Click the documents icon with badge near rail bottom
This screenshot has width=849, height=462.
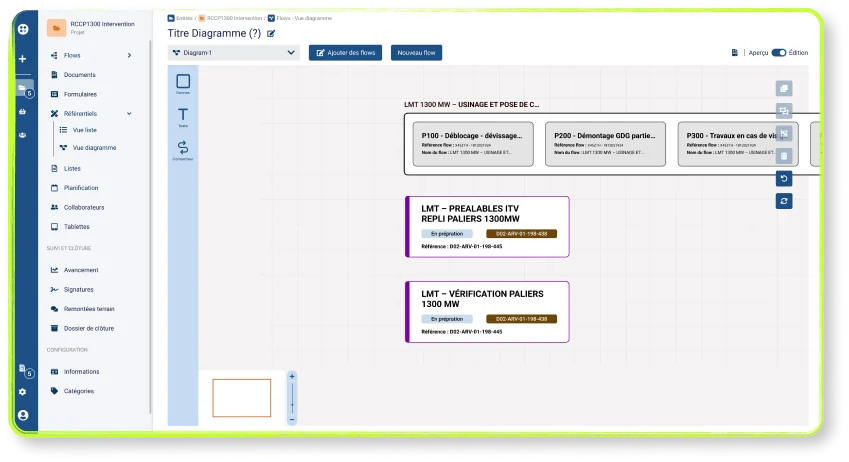pos(25,370)
